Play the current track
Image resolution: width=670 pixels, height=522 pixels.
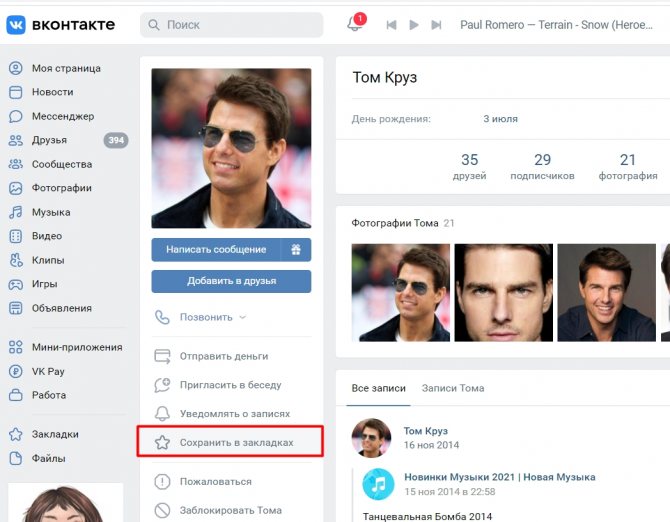[x=414, y=25]
